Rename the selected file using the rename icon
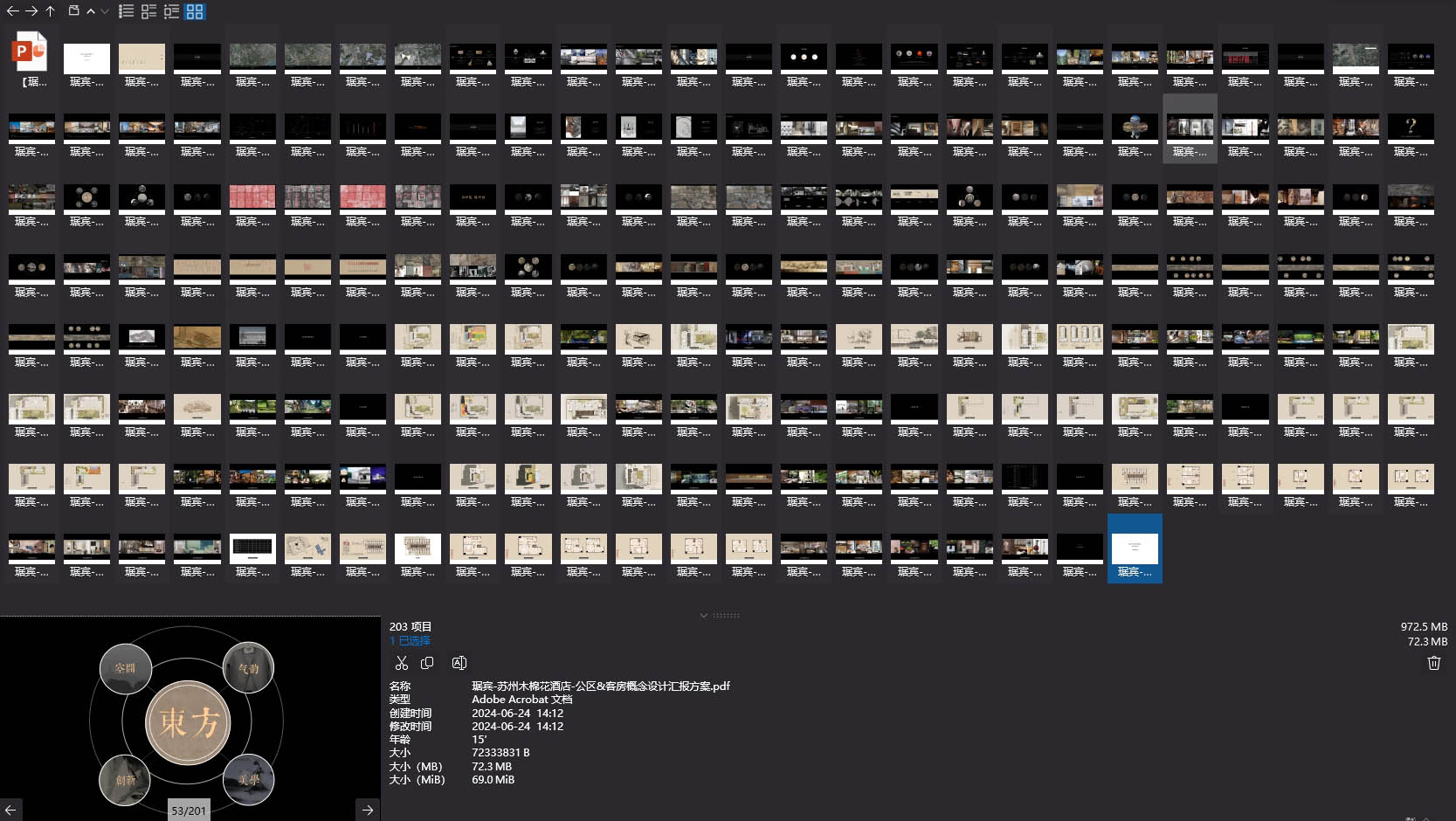1456x821 pixels. 459,663
